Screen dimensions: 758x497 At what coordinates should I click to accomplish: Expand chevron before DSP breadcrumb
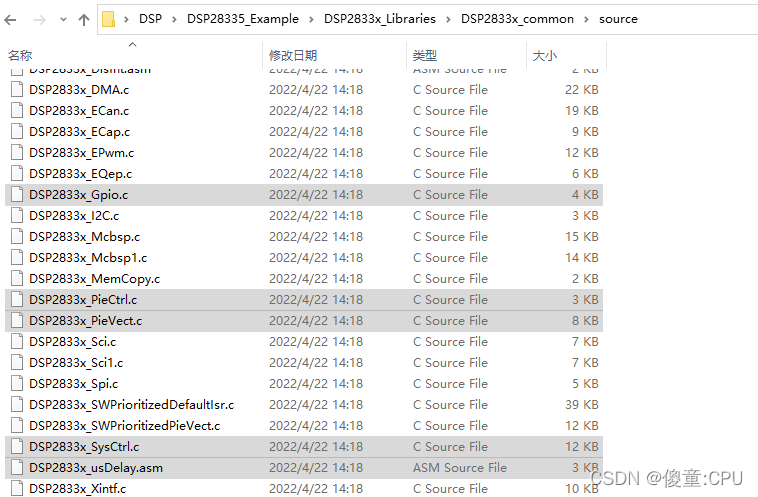126,19
